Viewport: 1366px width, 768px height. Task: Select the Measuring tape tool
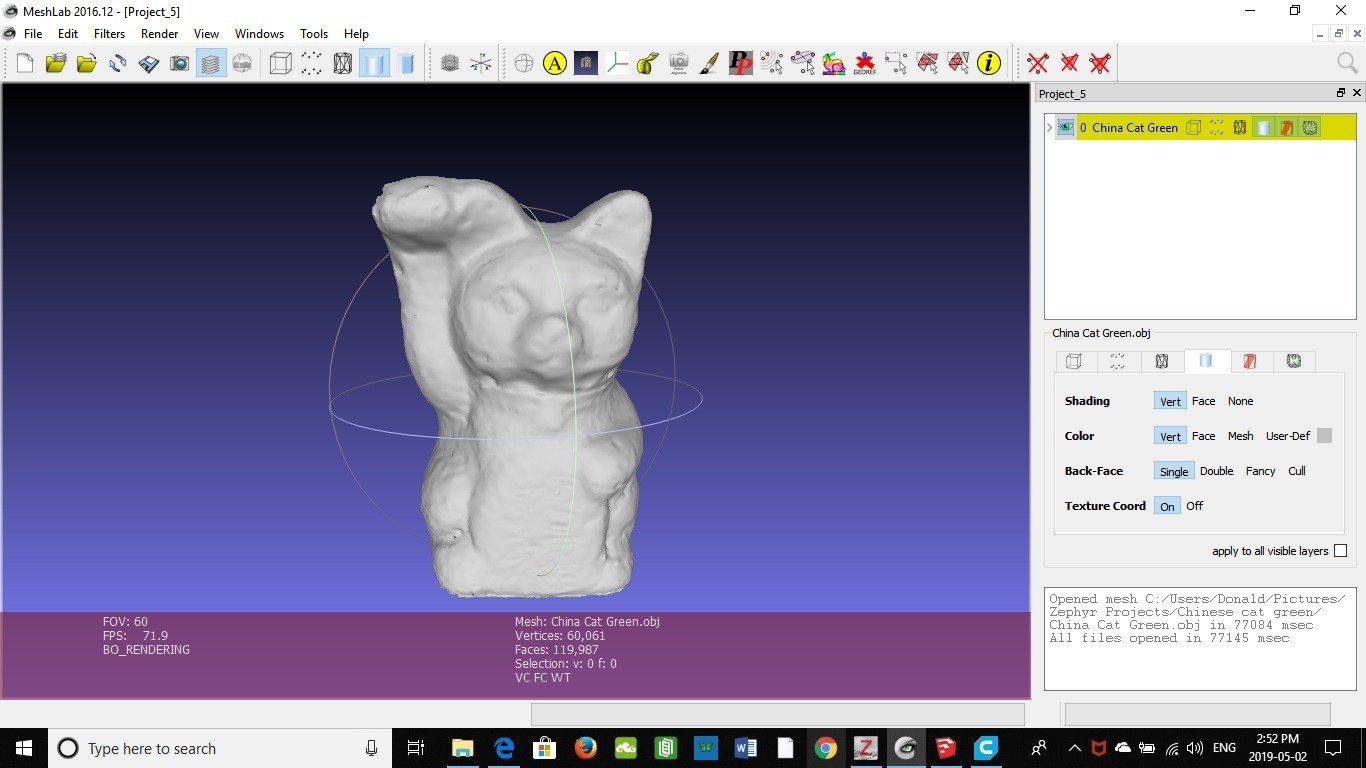click(647, 64)
